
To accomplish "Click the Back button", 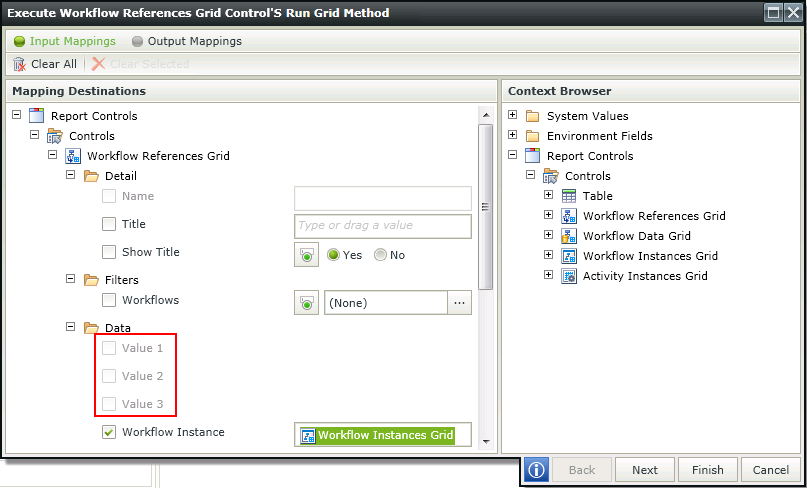I will tap(582, 469).
